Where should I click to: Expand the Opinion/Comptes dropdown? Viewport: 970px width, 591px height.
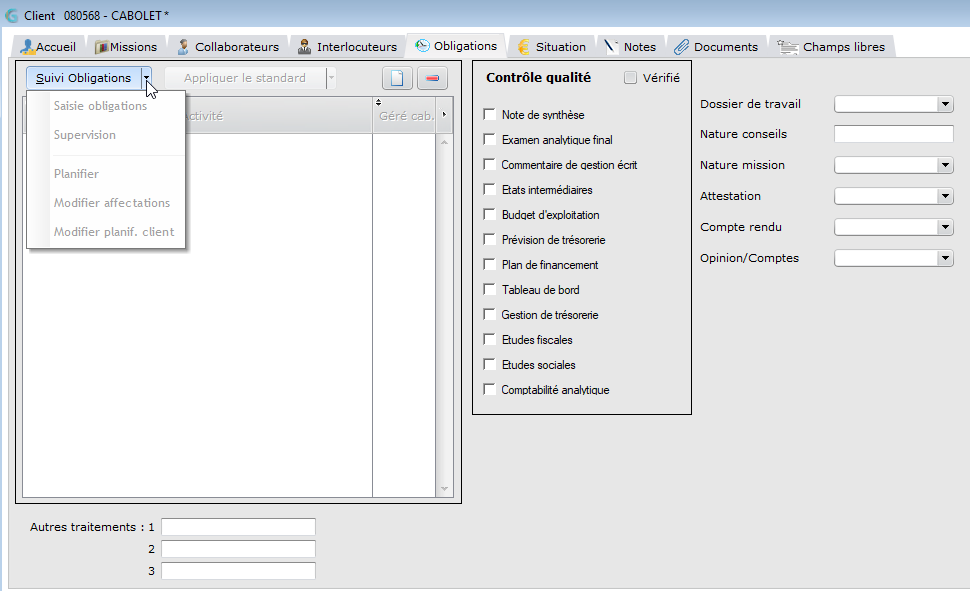tap(945, 258)
